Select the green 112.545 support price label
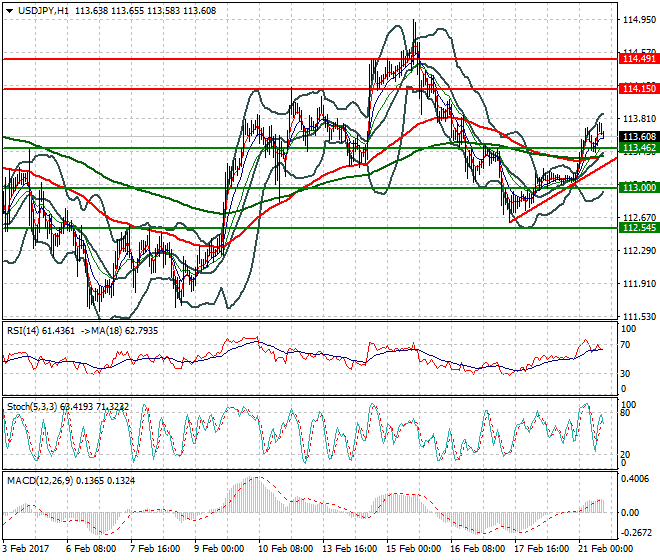The width and height of the screenshot is (660, 560). (639, 228)
